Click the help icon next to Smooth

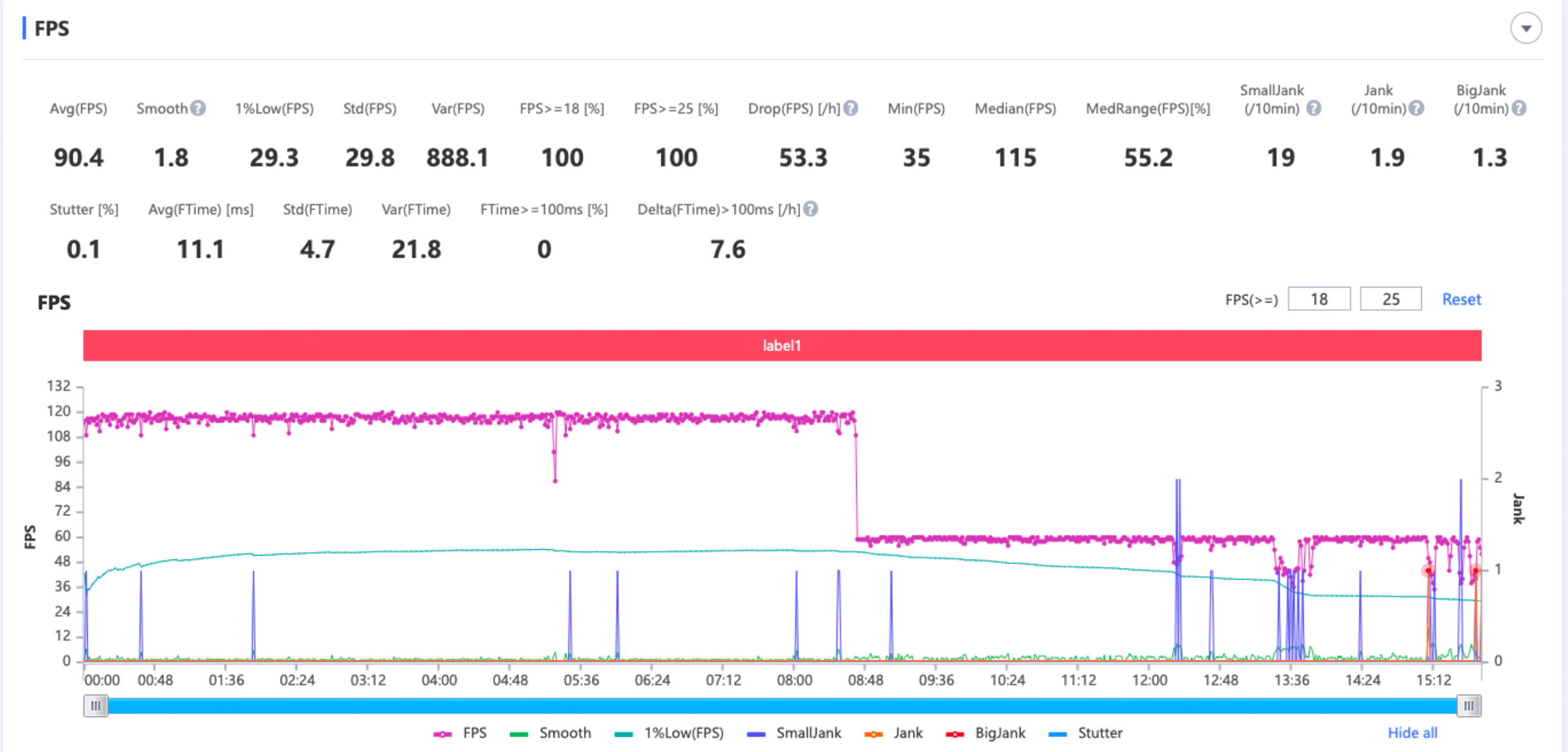pyautogui.click(x=198, y=108)
